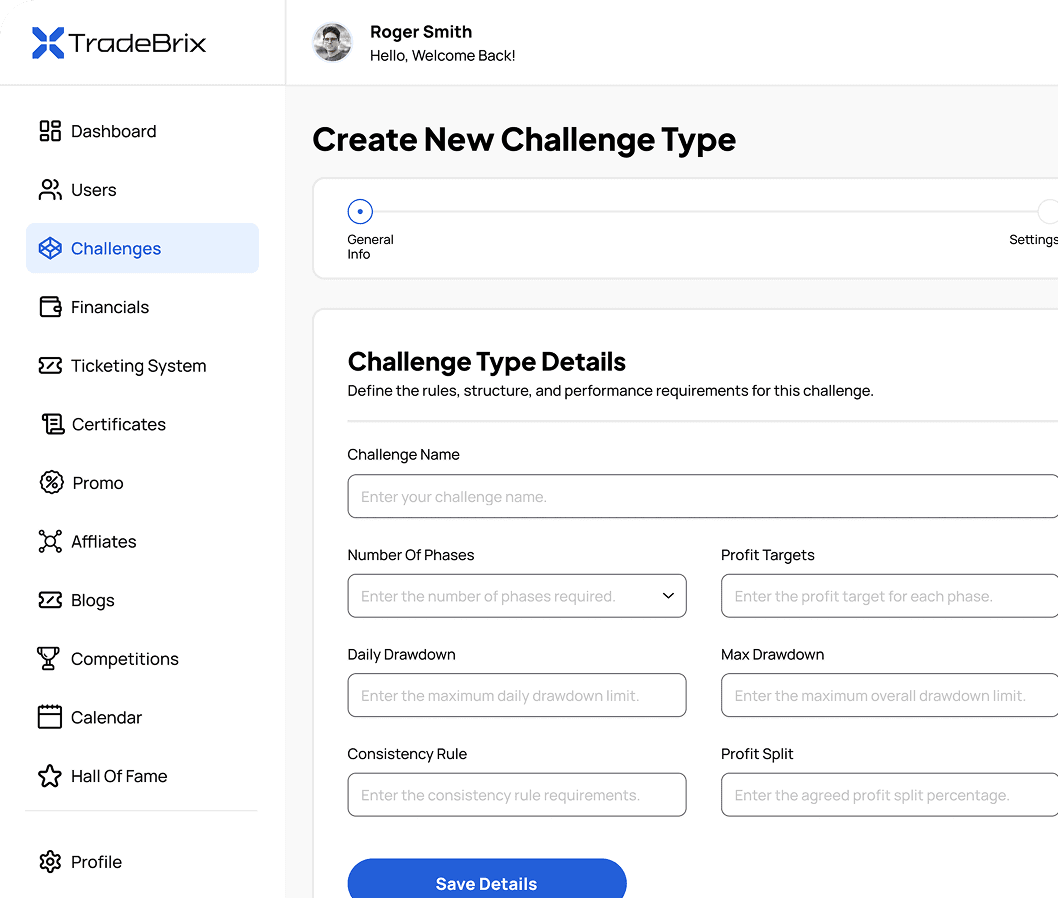Image resolution: width=1058 pixels, height=898 pixels.
Task: Click the Promo percent badge icon
Action: (x=51, y=483)
